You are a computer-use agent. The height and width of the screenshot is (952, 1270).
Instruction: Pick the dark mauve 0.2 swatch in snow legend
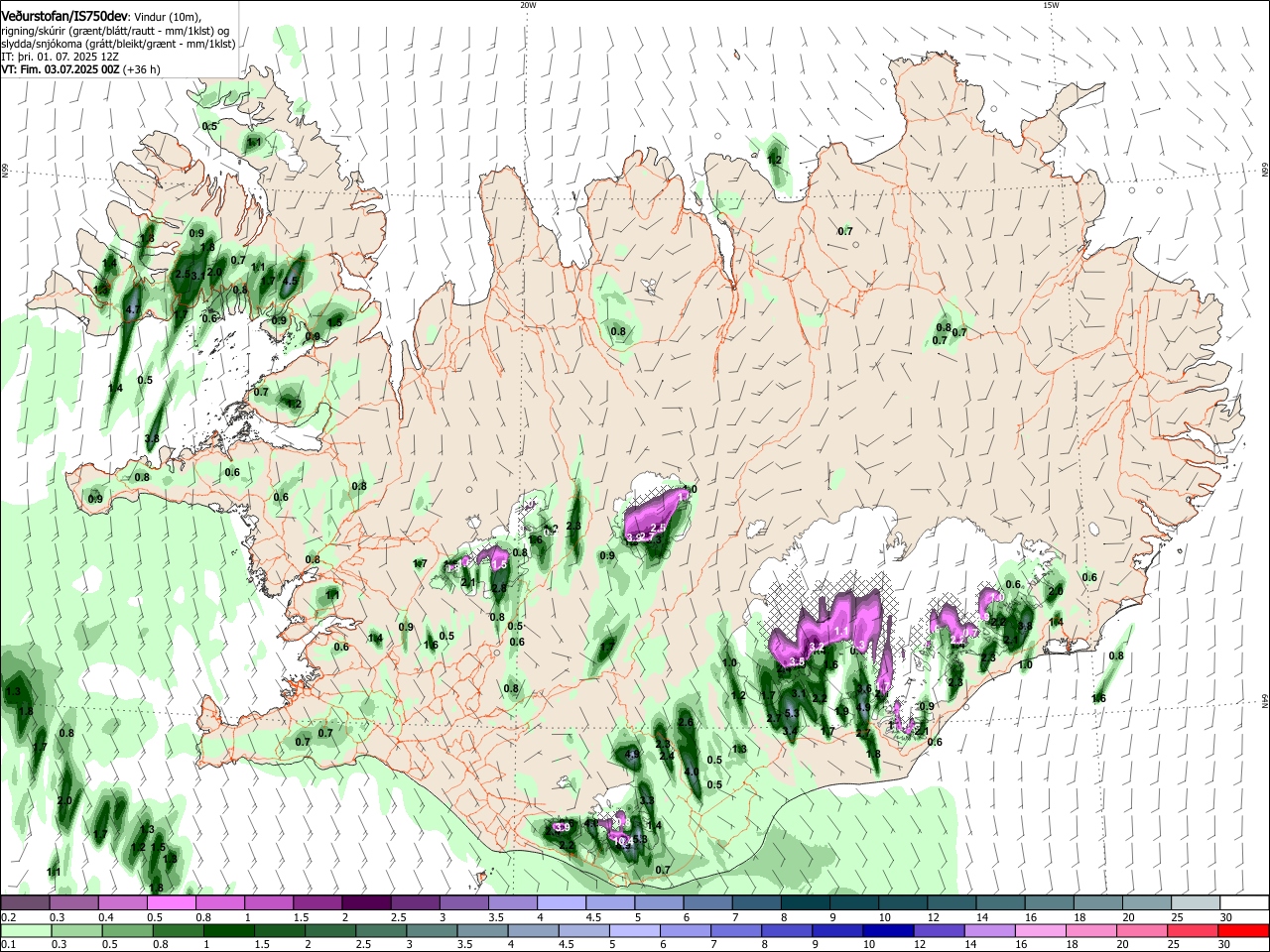[x=25, y=902]
